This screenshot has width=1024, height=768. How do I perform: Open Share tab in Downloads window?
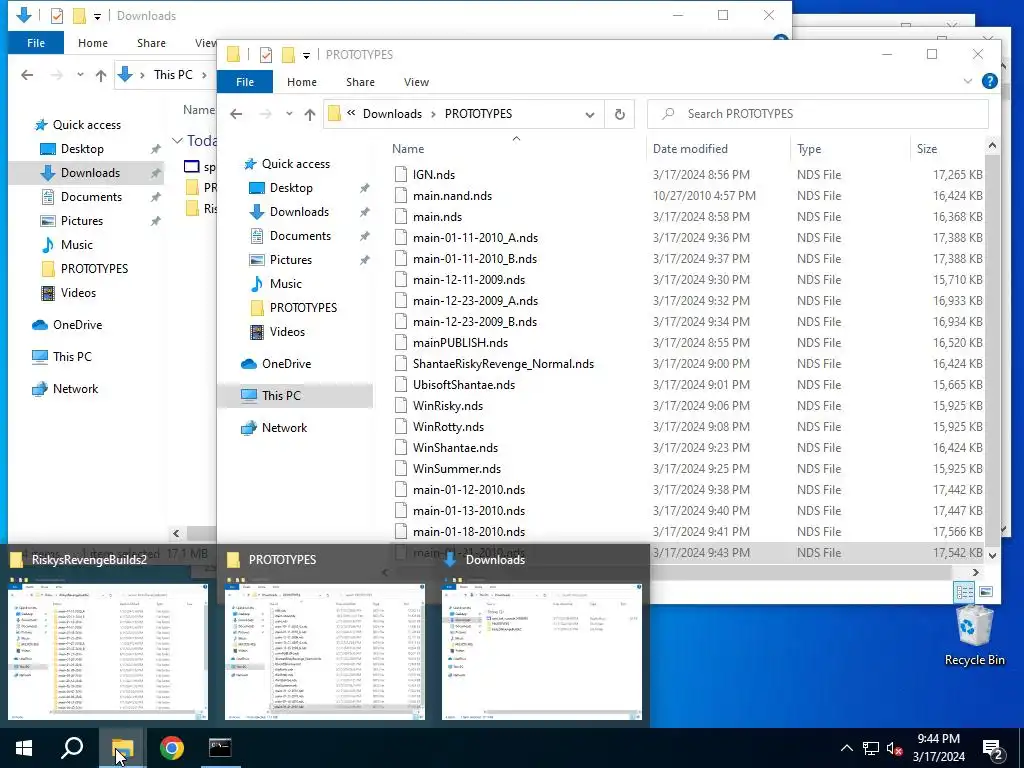coord(151,42)
